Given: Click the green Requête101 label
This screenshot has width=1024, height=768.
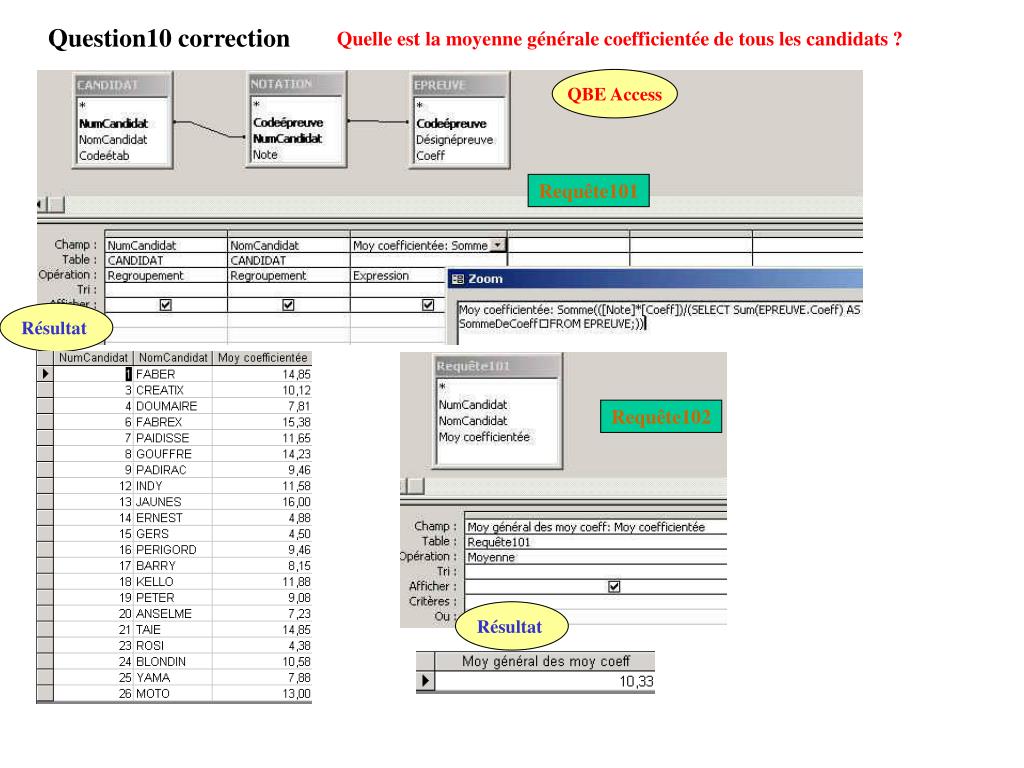Looking at the screenshot, I should (x=588, y=191).
